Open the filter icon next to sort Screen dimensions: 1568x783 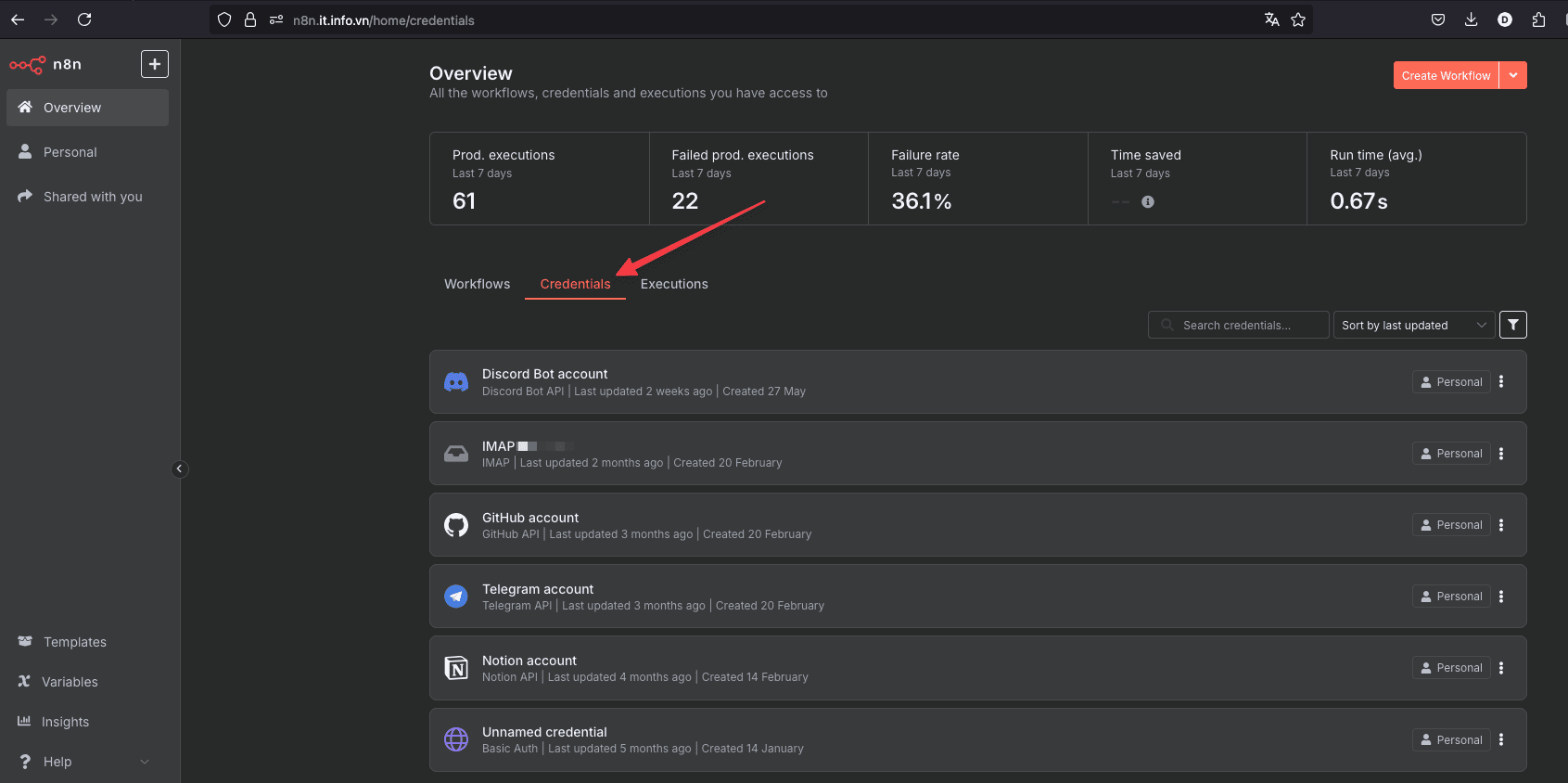1512,325
